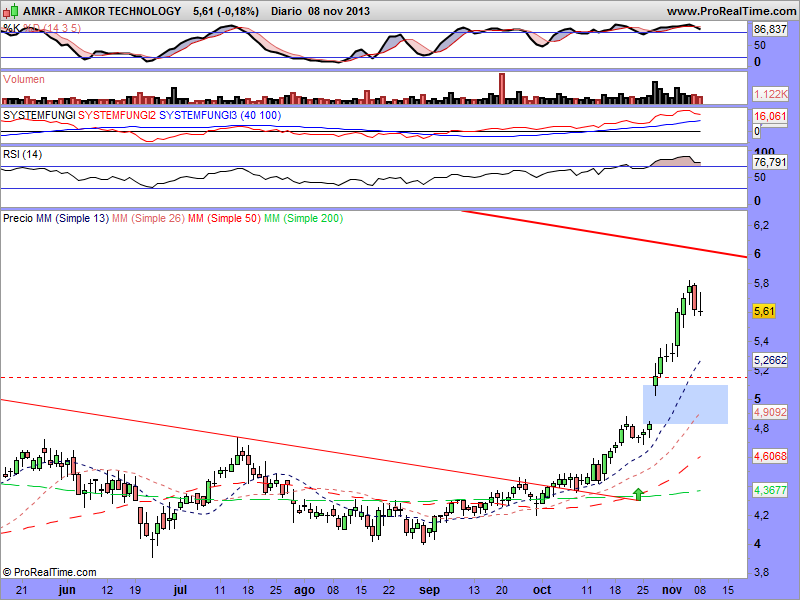
Task: Select the MM (Simple 200) legend label
Action: (302, 218)
